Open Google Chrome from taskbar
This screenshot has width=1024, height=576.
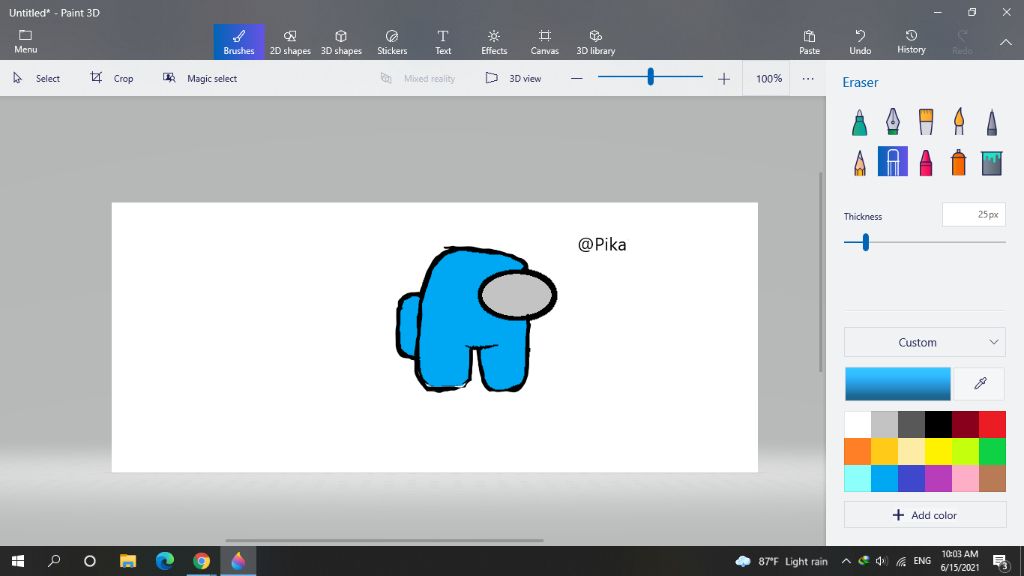(x=201, y=561)
